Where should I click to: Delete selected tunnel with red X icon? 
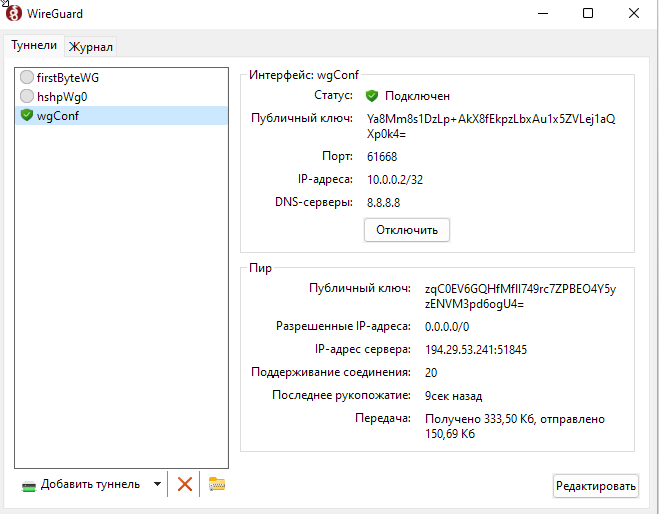(185, 484)
